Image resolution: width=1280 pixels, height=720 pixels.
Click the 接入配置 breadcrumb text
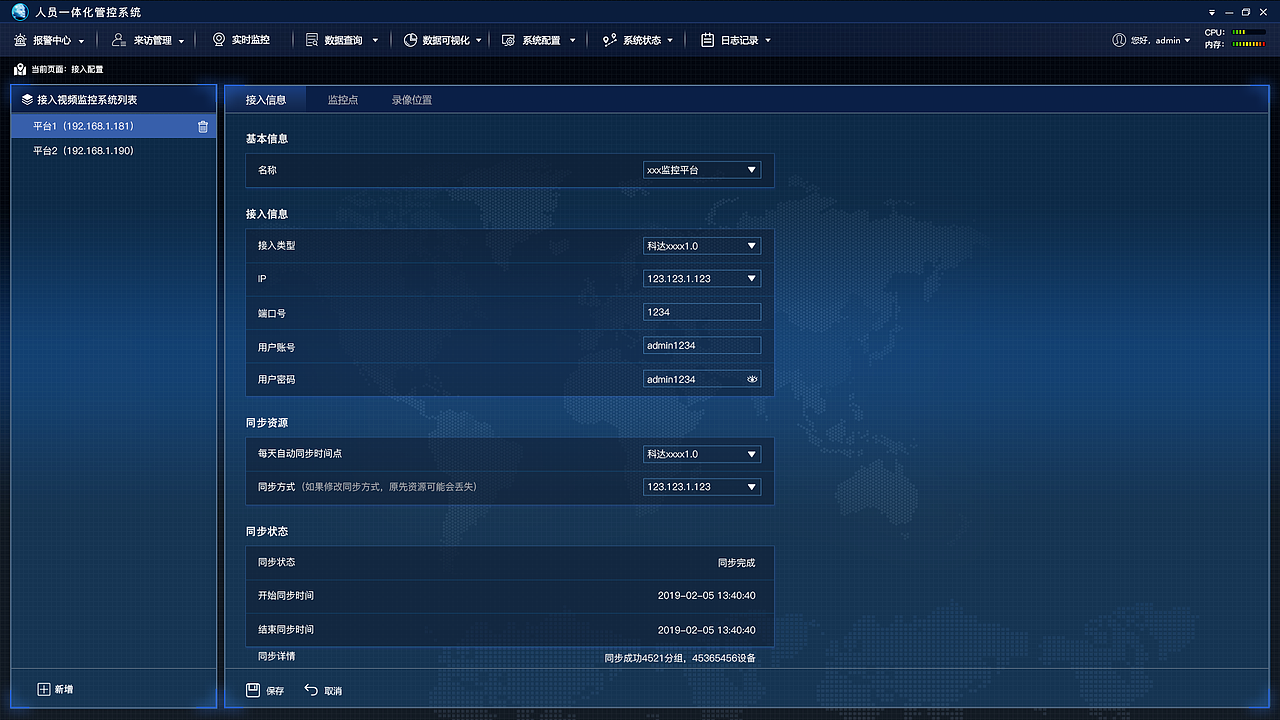[x=87, y=69]
